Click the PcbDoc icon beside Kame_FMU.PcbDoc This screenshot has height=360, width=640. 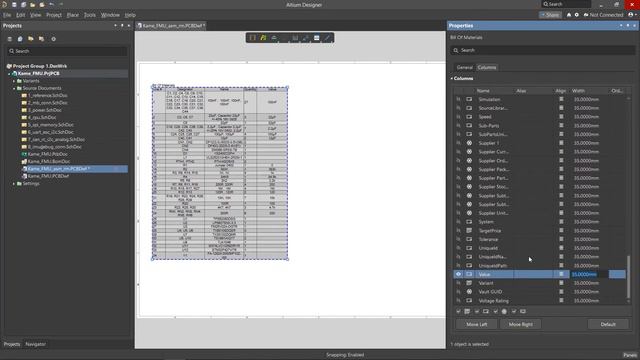pos(24,154)
